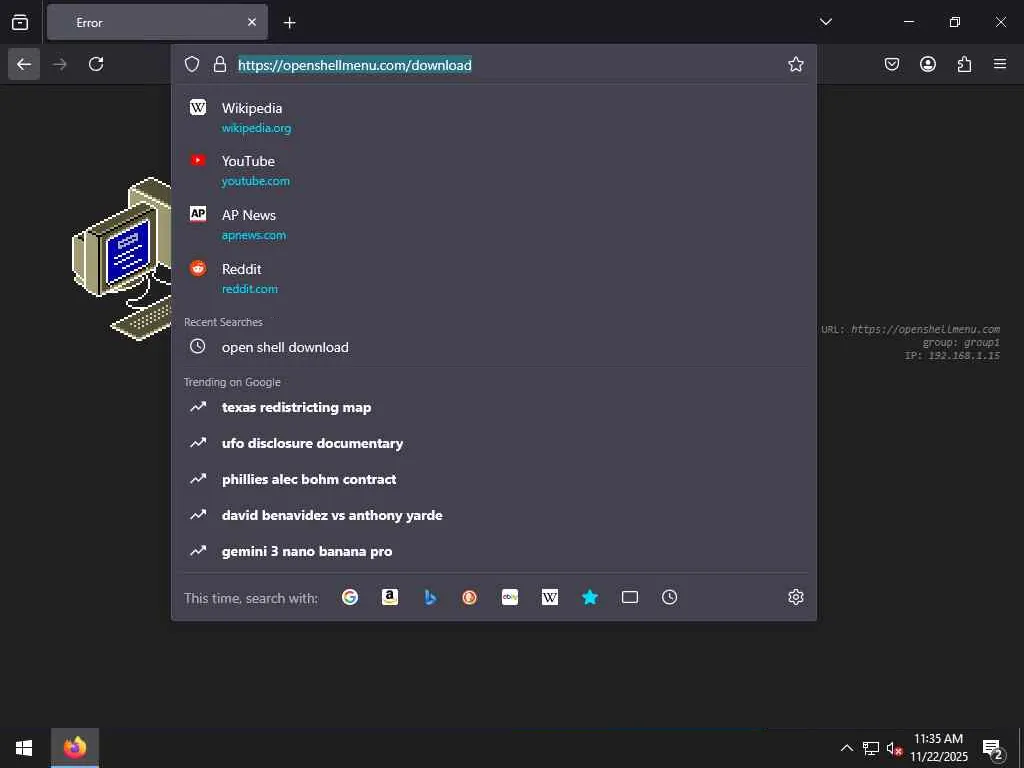The width and height of the screenshot is (1024, 768).
Task: Expand the list all tabs chevron
Action: (825, 22)
